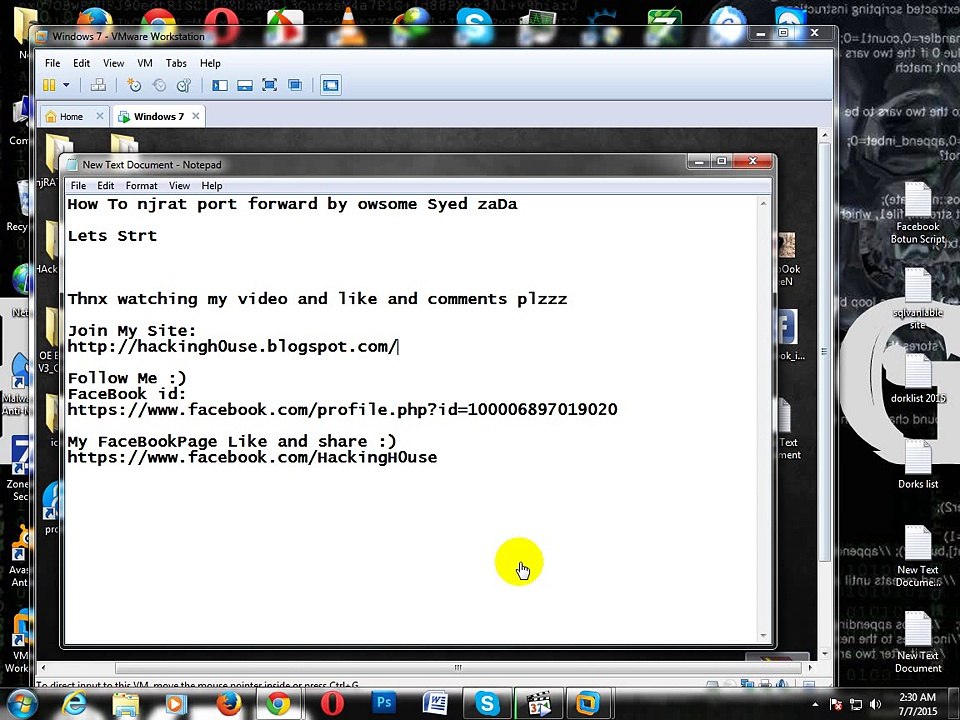960x720 pixels.
Task: Switch to Unity mode
Action: click(x=295, y=85)
